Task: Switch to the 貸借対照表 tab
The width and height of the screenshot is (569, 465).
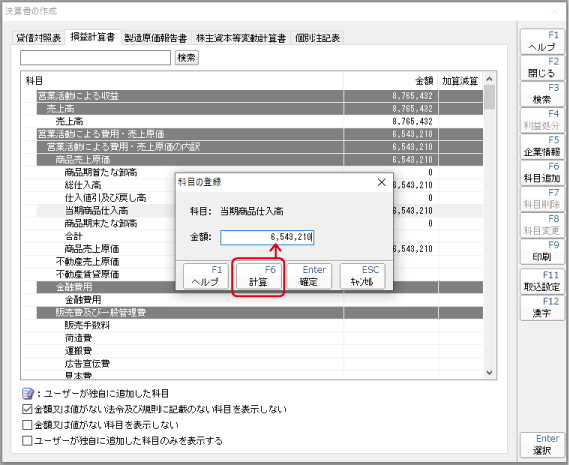Action: click(38, 38)
